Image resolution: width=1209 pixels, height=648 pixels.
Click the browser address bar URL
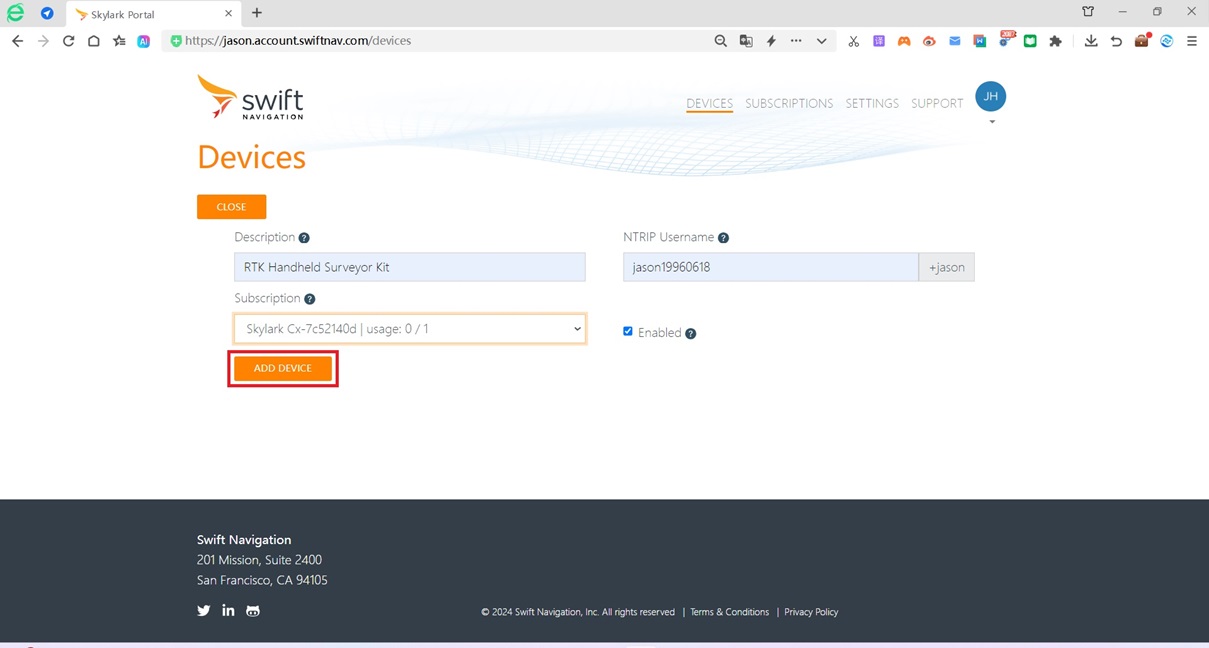298,41
